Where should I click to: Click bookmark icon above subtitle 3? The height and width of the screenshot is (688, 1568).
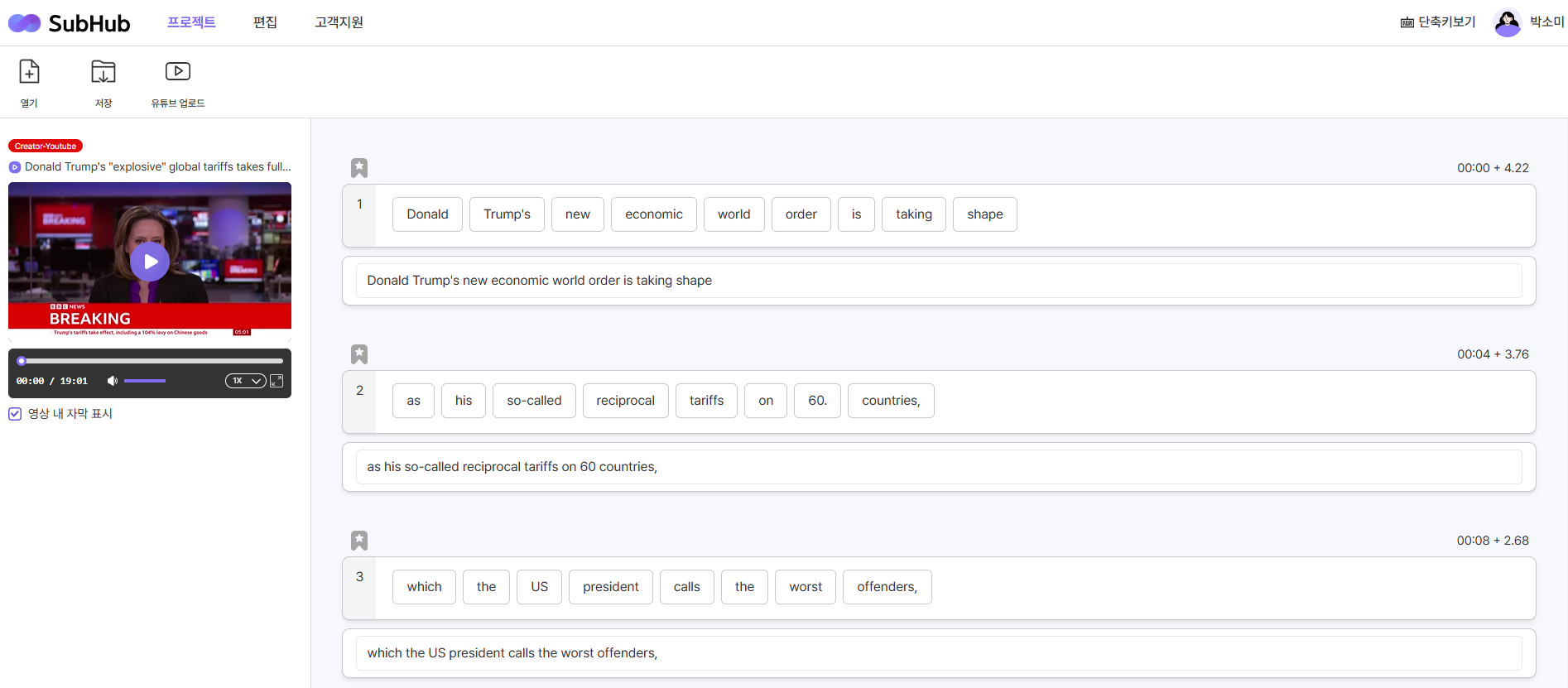click(359, 541)
